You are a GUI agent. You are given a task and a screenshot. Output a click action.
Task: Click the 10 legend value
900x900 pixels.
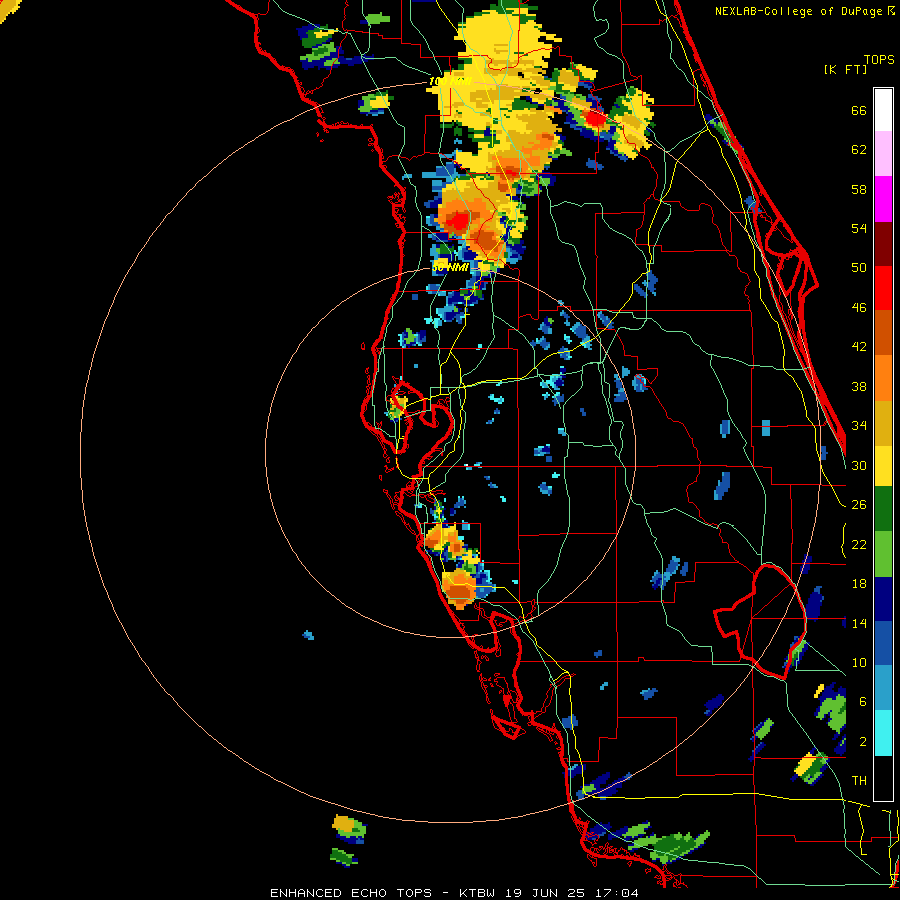click(x=859, y=663)
